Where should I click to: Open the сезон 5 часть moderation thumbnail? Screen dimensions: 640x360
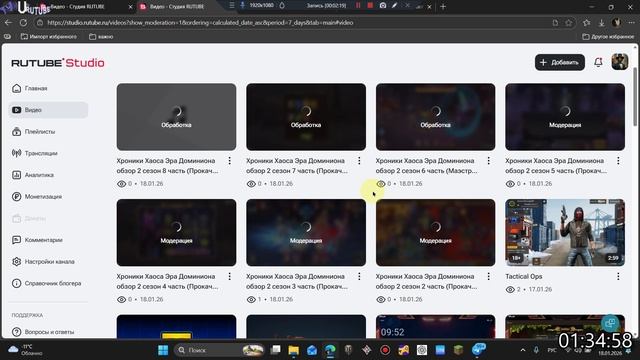point(565,117)
